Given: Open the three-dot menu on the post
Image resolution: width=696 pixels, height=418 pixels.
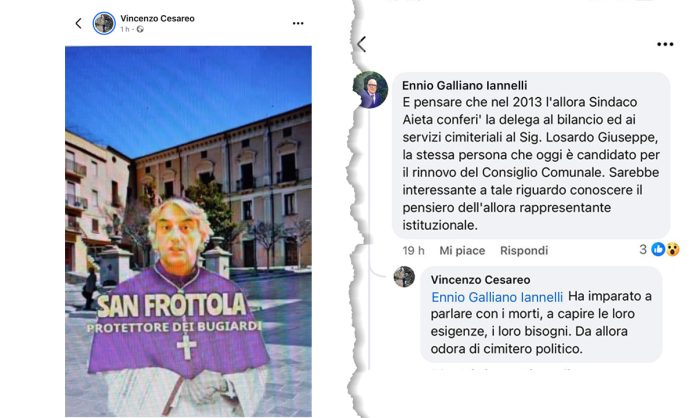Looking at the screenshot, I should (298, 23).
